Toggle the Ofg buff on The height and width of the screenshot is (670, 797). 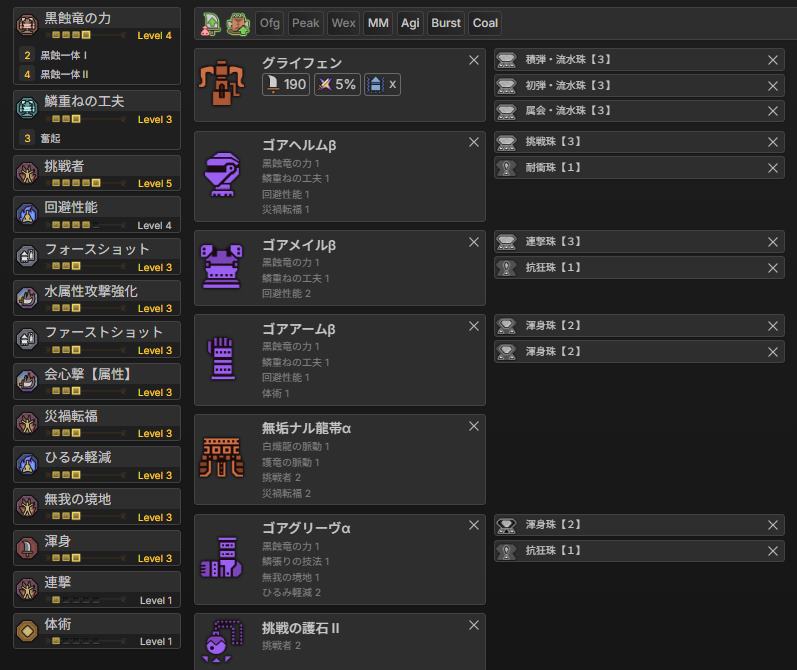[x=269, y=23]
